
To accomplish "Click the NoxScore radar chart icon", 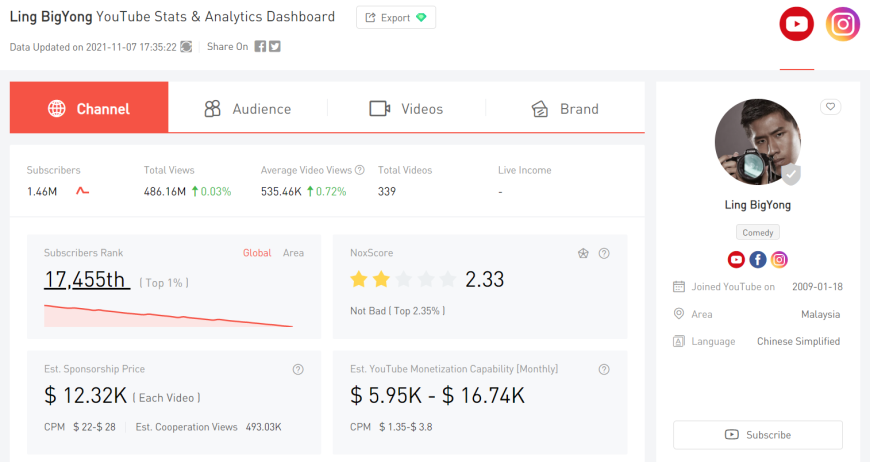I will [583, 253].
